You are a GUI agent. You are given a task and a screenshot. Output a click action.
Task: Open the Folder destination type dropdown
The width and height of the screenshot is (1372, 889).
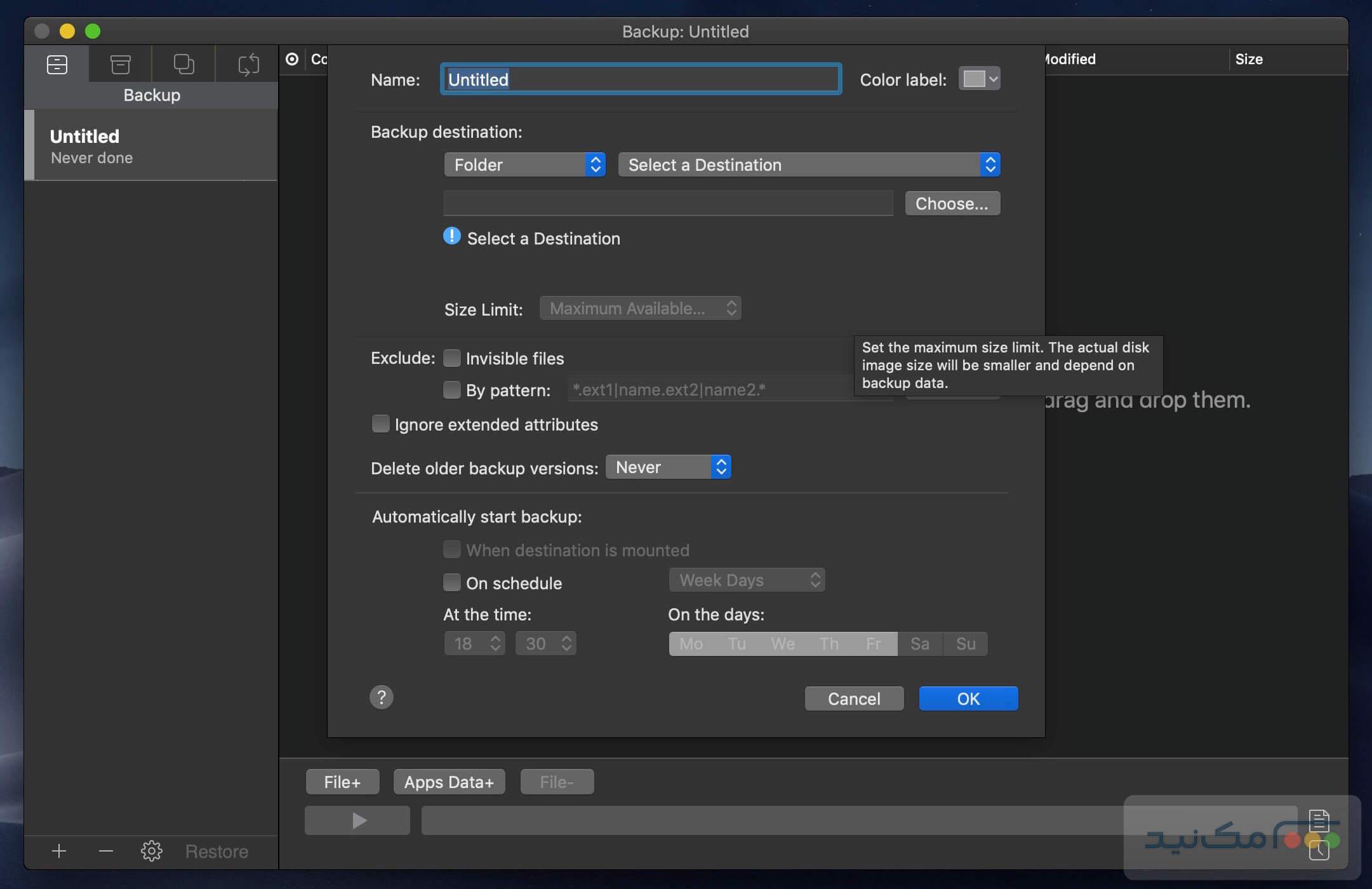524,164
